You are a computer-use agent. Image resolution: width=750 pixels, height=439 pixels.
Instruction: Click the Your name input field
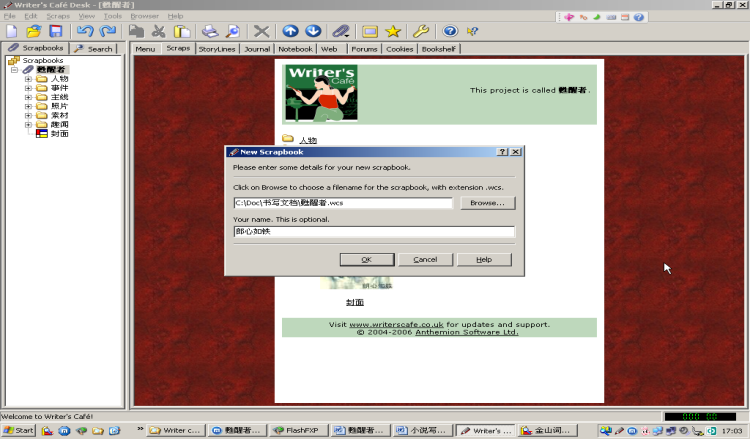[x=374, y=231]
